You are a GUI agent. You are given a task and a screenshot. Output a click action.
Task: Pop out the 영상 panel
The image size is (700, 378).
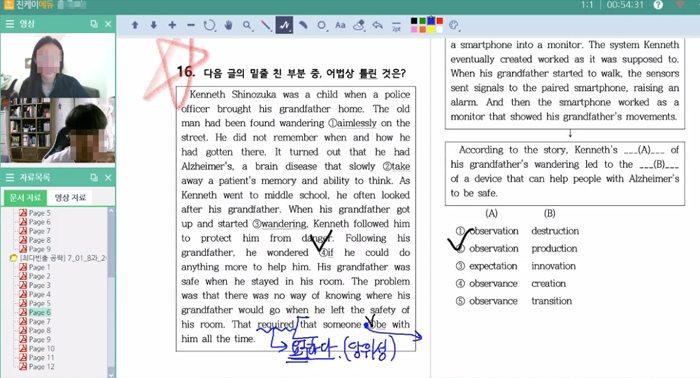click(x=94, y=24)
